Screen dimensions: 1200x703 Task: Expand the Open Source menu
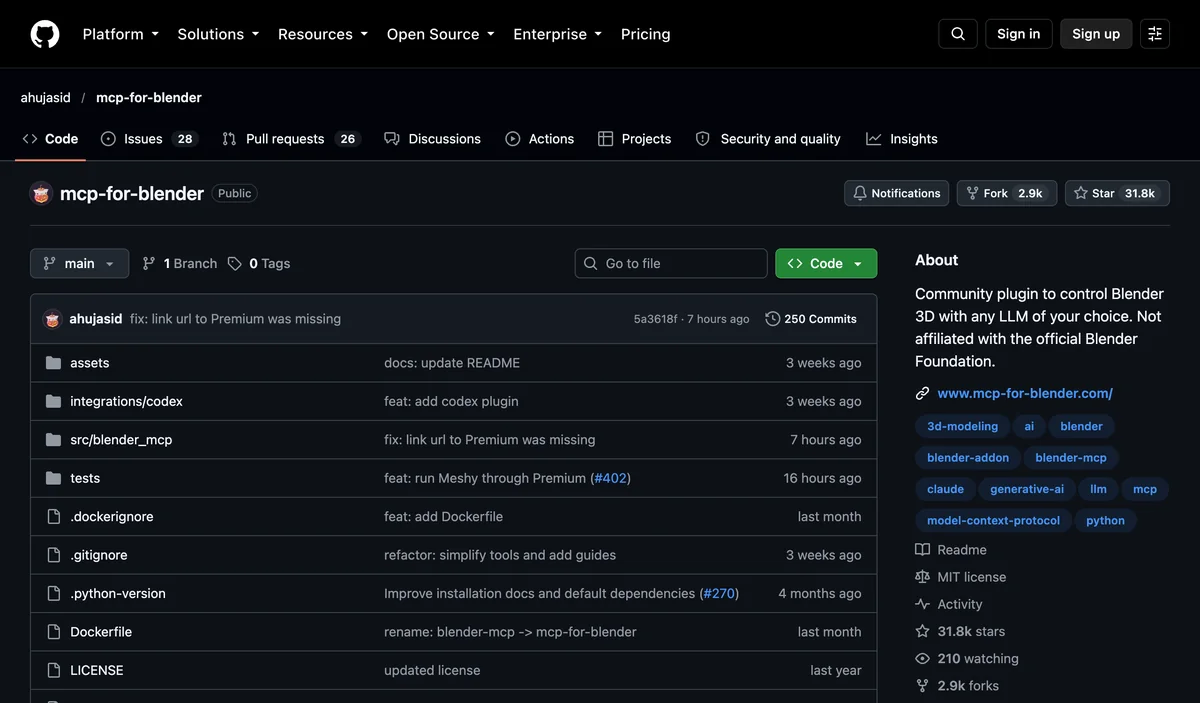point(441,34)
